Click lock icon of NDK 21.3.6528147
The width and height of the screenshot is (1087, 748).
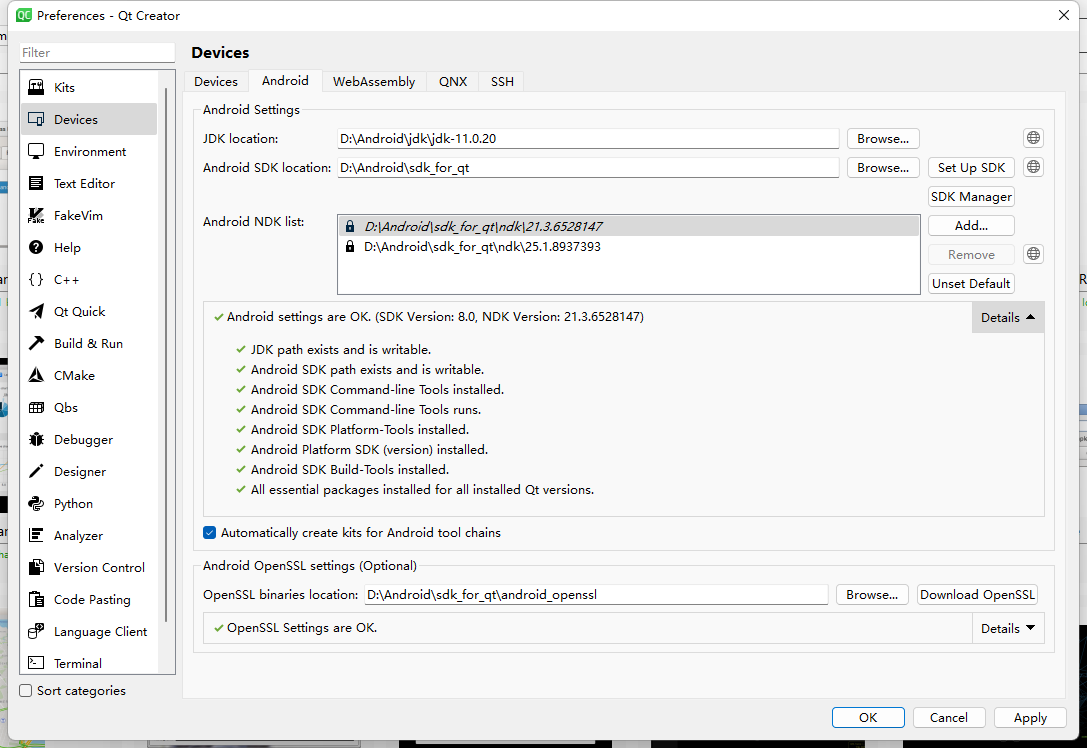coord(350,227)
